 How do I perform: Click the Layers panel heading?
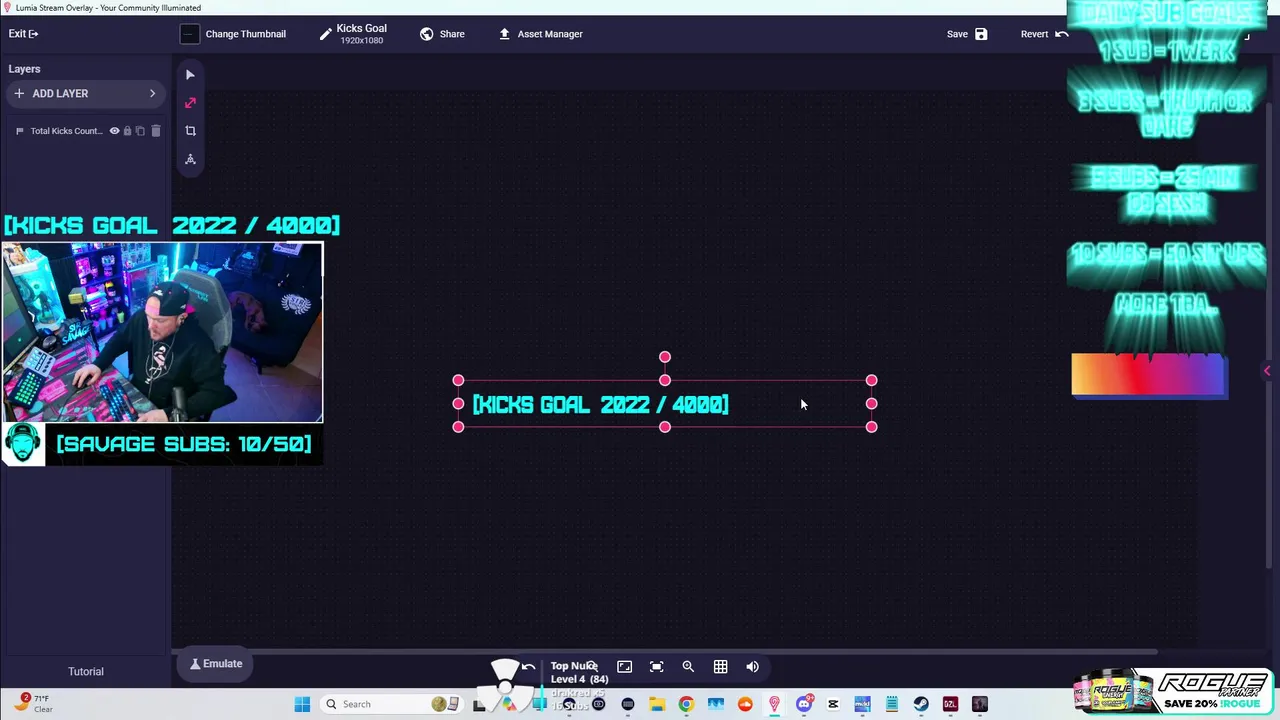(x=25, y=69)
